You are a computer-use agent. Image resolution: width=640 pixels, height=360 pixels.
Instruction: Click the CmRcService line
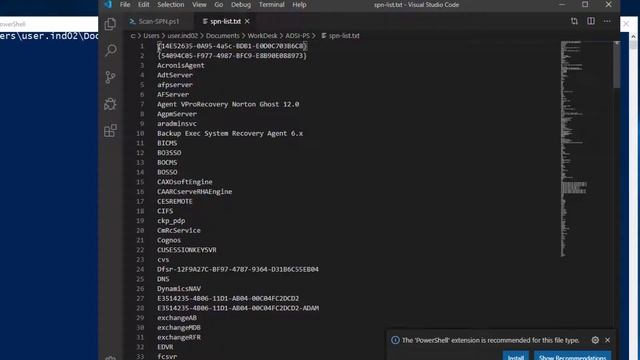tap(179, 231)
